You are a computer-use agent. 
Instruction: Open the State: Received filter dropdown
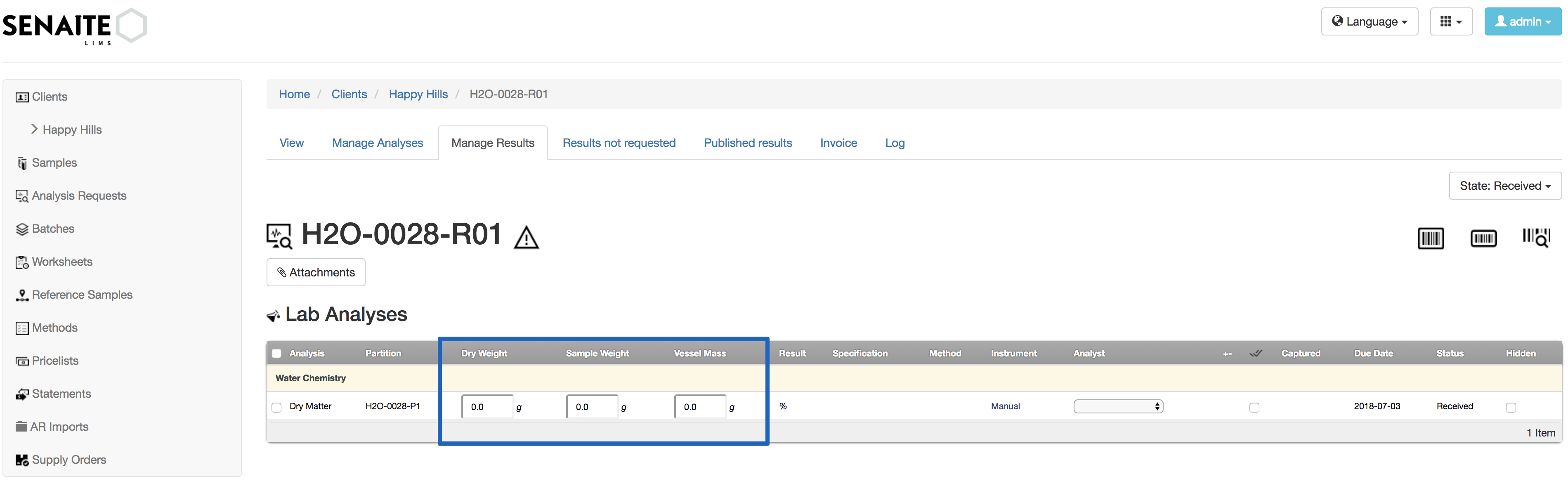(x=1505, y=186)
